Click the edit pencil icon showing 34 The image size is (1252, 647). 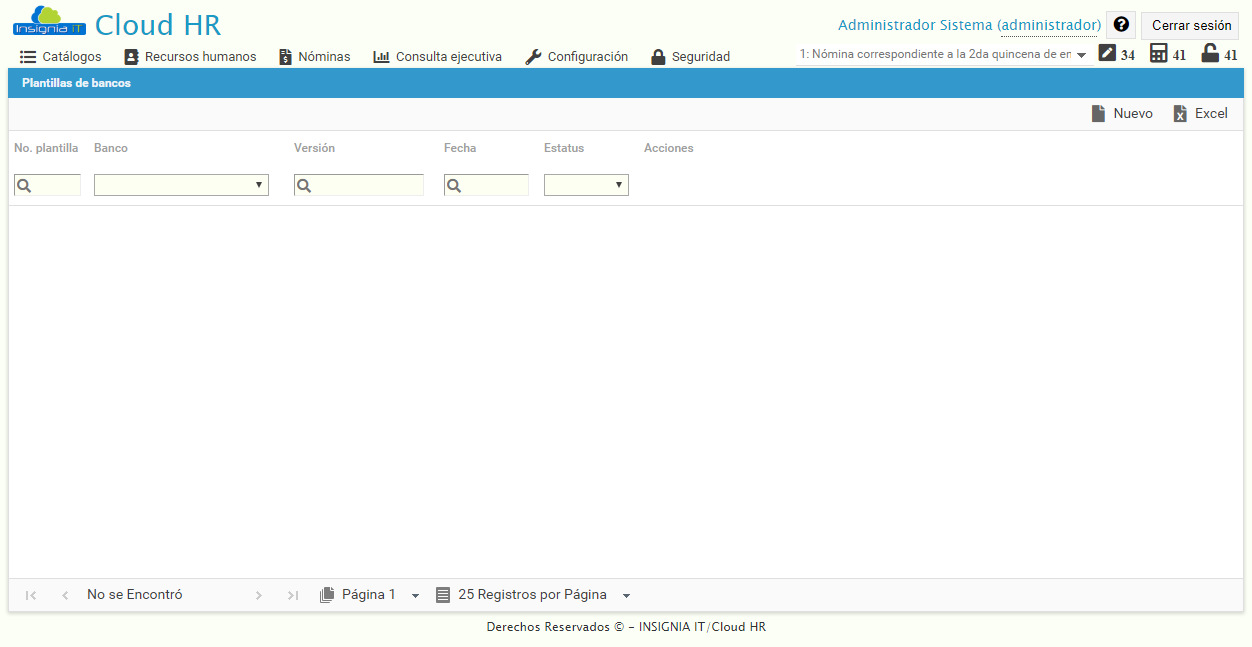[1106, 54]
